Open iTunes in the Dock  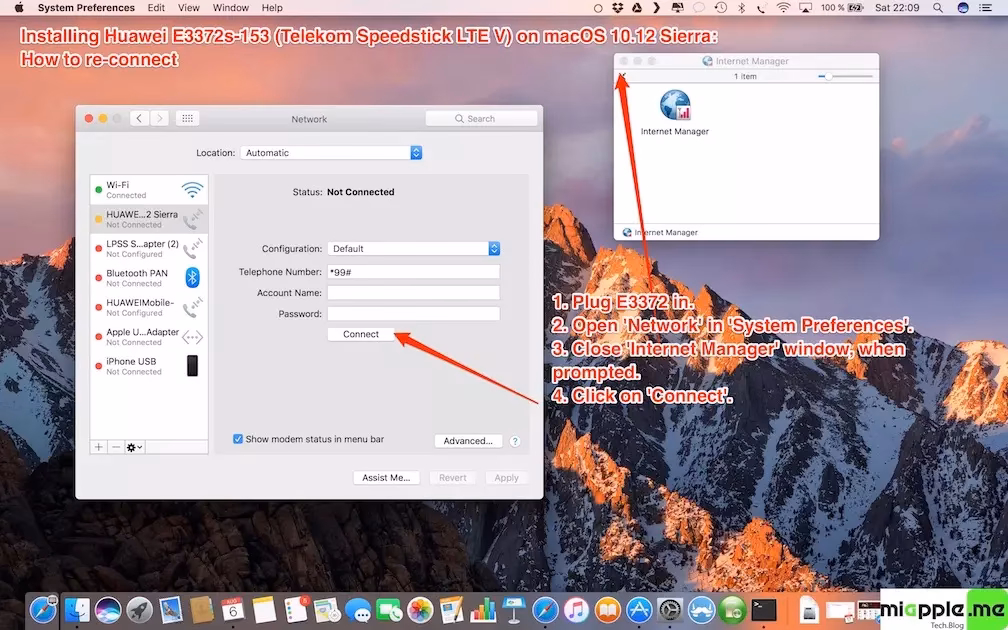[577, 609]
